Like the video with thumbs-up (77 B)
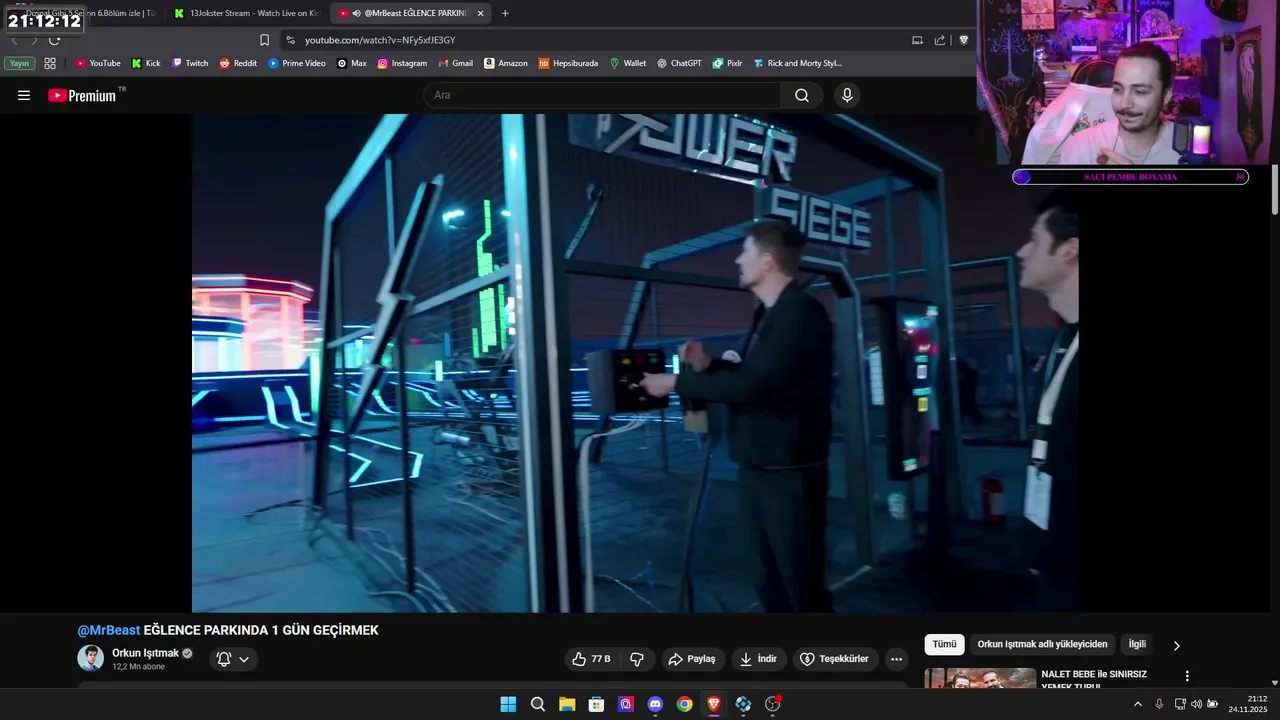Image resolution: width=1280 pixels, height=720 pixels. (x=591, y=659)
